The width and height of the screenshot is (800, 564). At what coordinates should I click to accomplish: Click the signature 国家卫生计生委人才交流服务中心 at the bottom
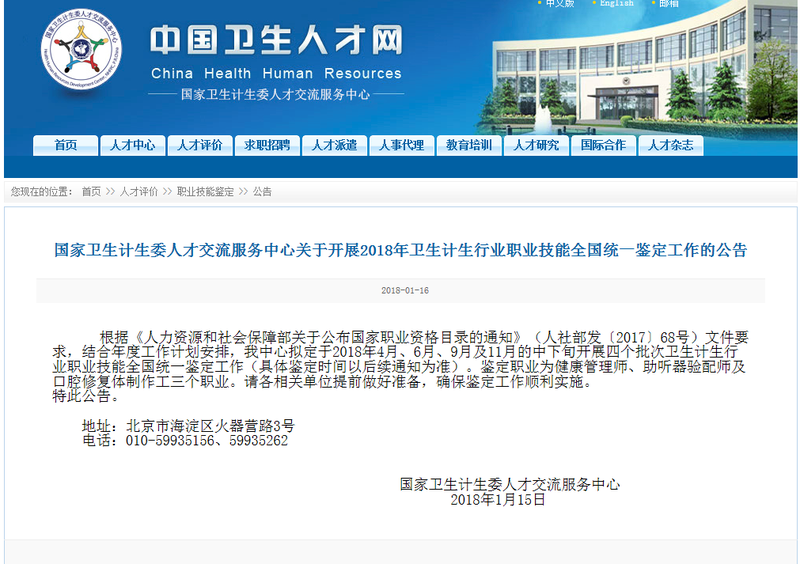pyautogui.click(x=510, y=484)
